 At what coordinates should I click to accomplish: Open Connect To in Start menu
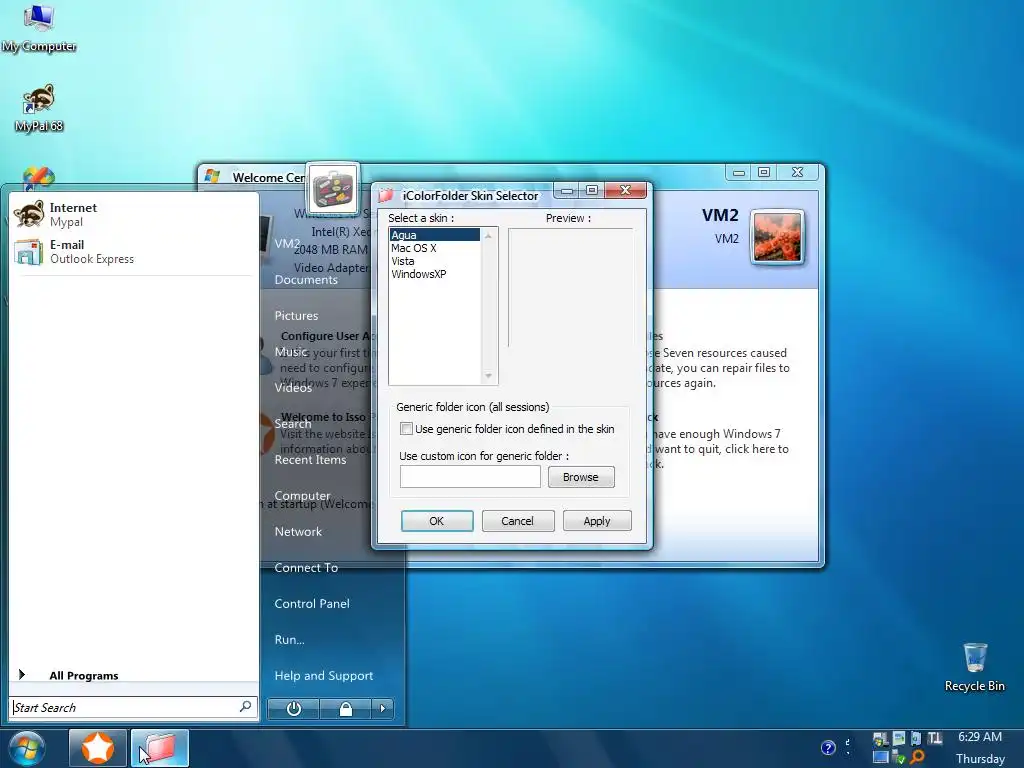coord(306,568)
